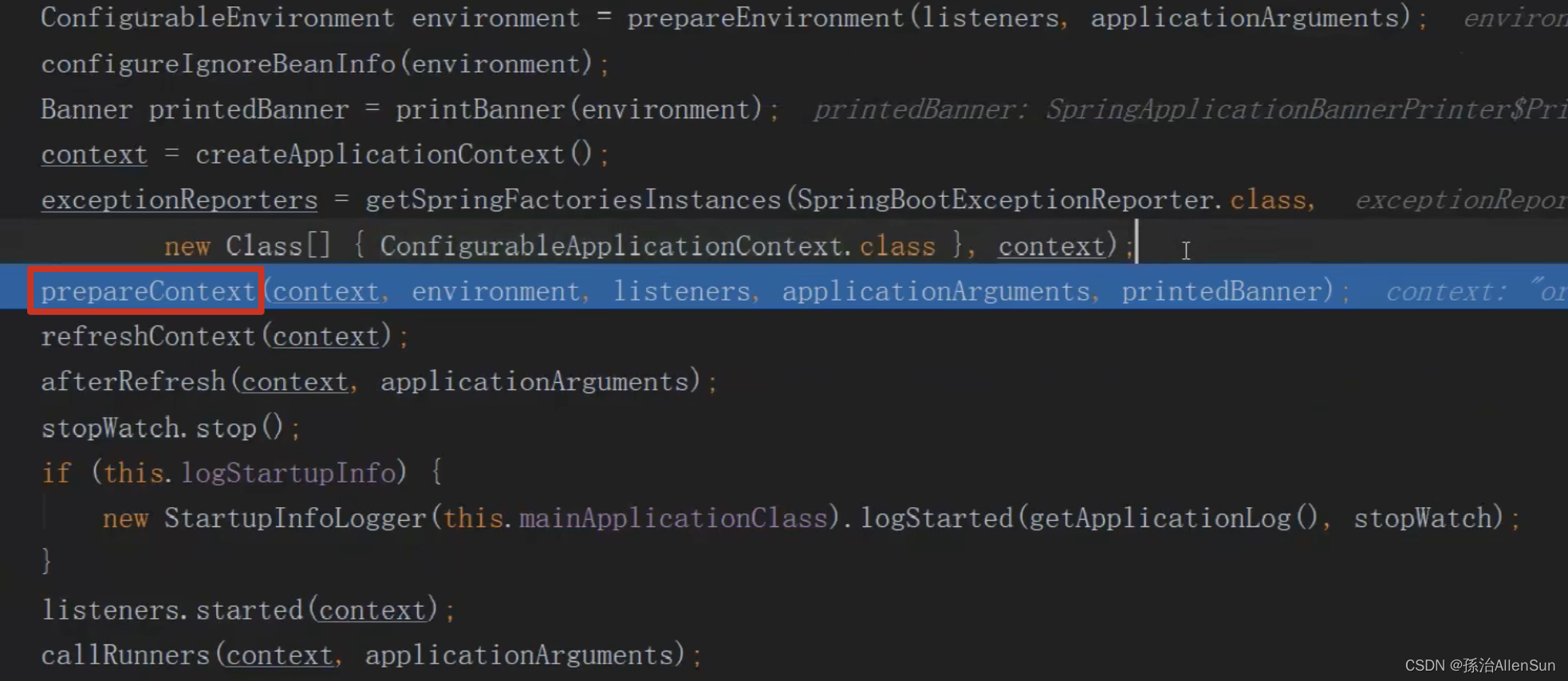The width and height of the screenshot is (1568, 681).
Task: Click the StartupInfoLogger constructor
Action: tap(296, 519)
